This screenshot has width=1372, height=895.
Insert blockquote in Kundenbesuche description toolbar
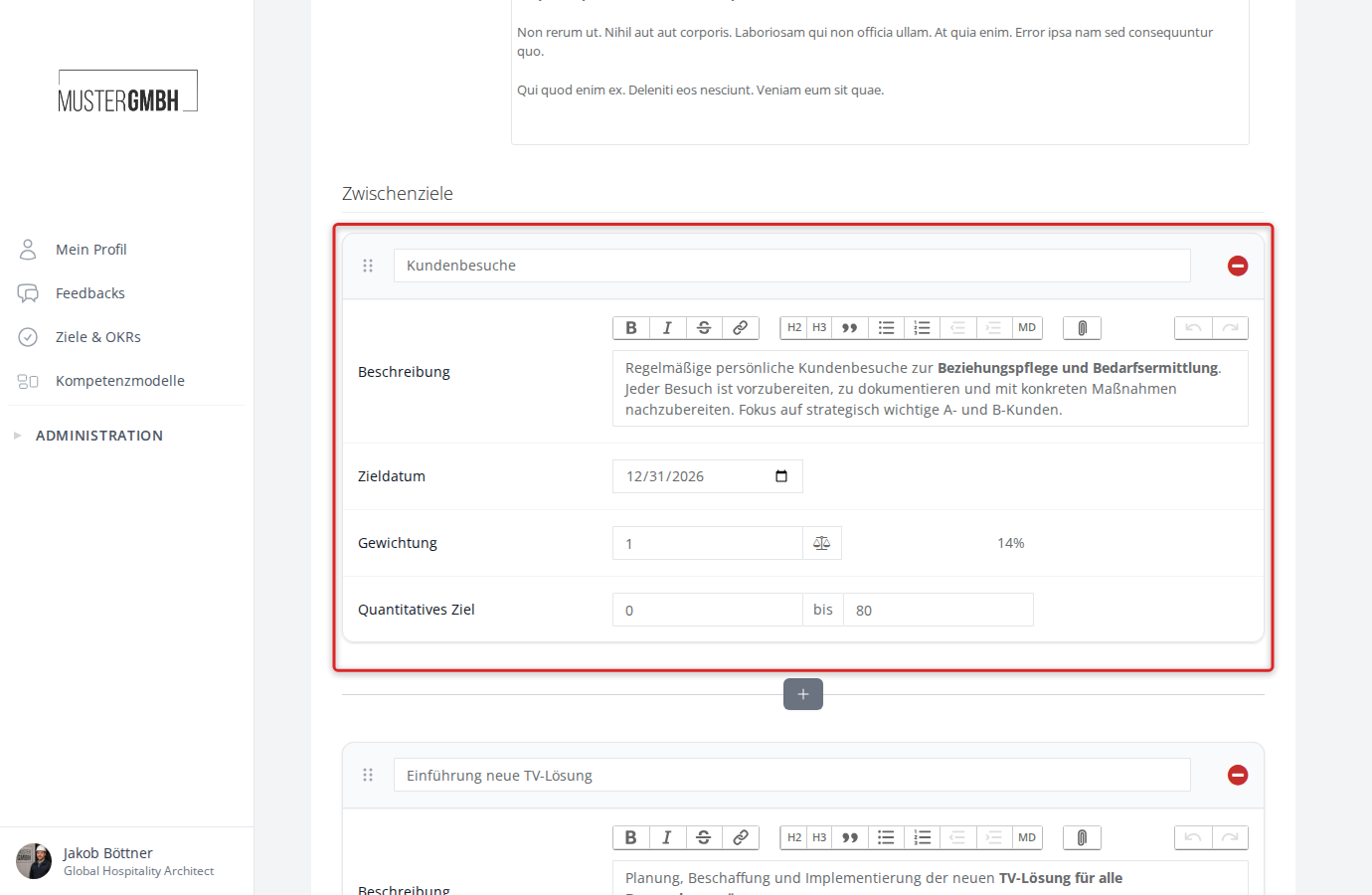point(850,328)
